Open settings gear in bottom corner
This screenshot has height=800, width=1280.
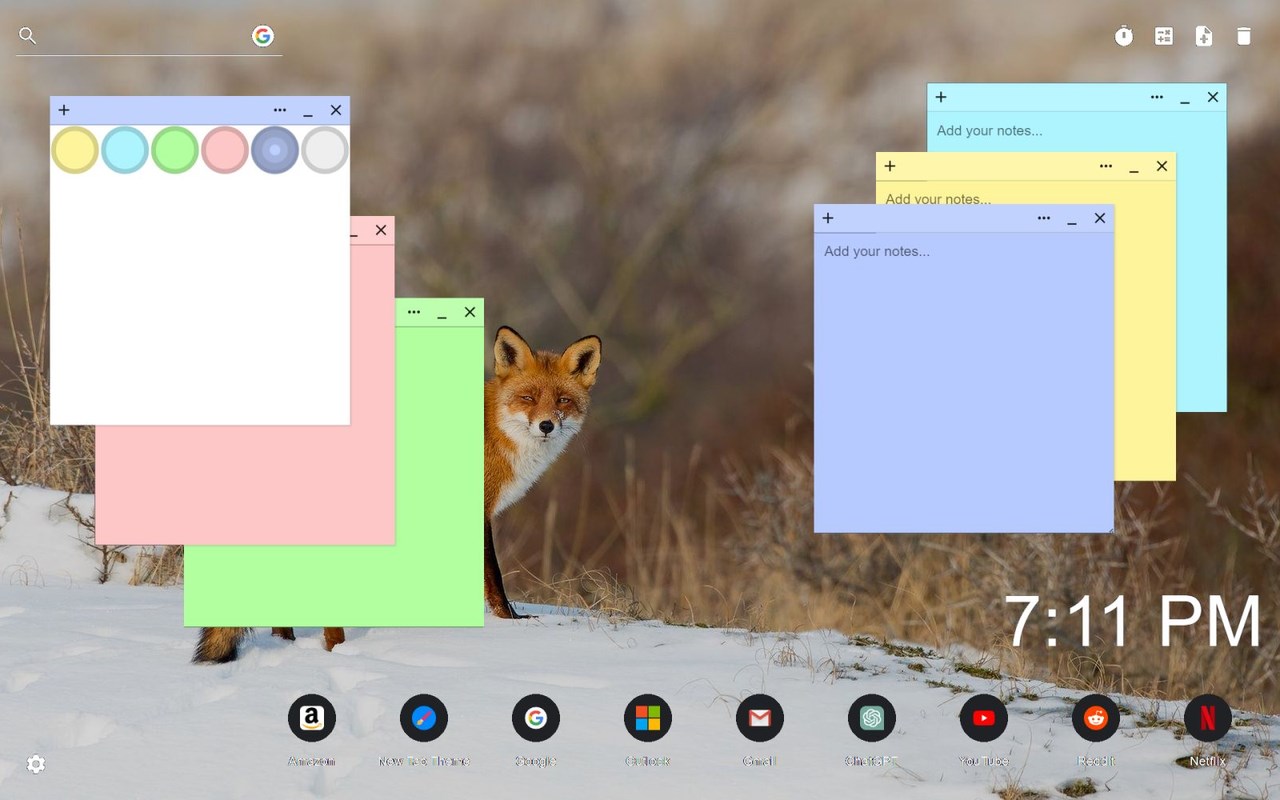pos(36,764)
